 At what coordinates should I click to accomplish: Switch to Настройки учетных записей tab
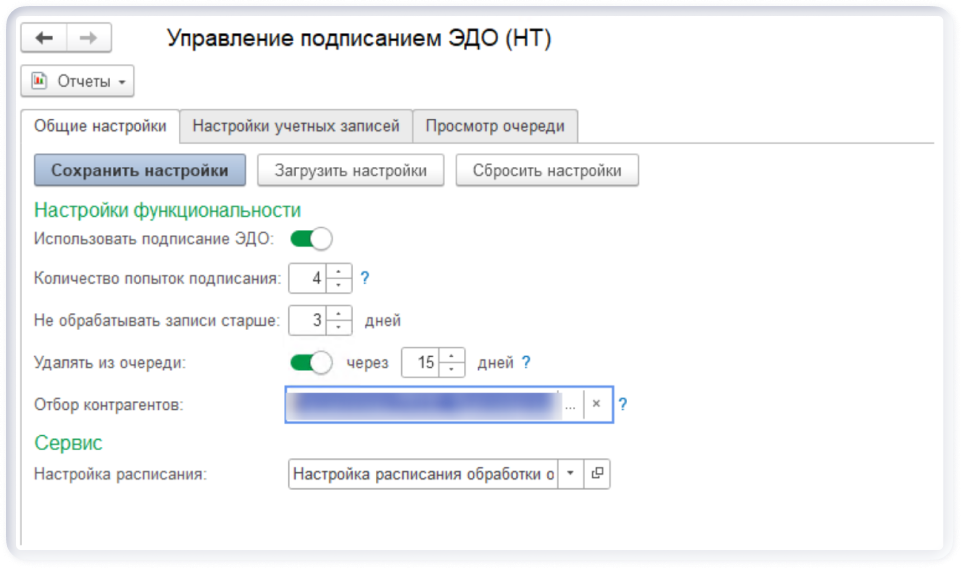(296, 126)
